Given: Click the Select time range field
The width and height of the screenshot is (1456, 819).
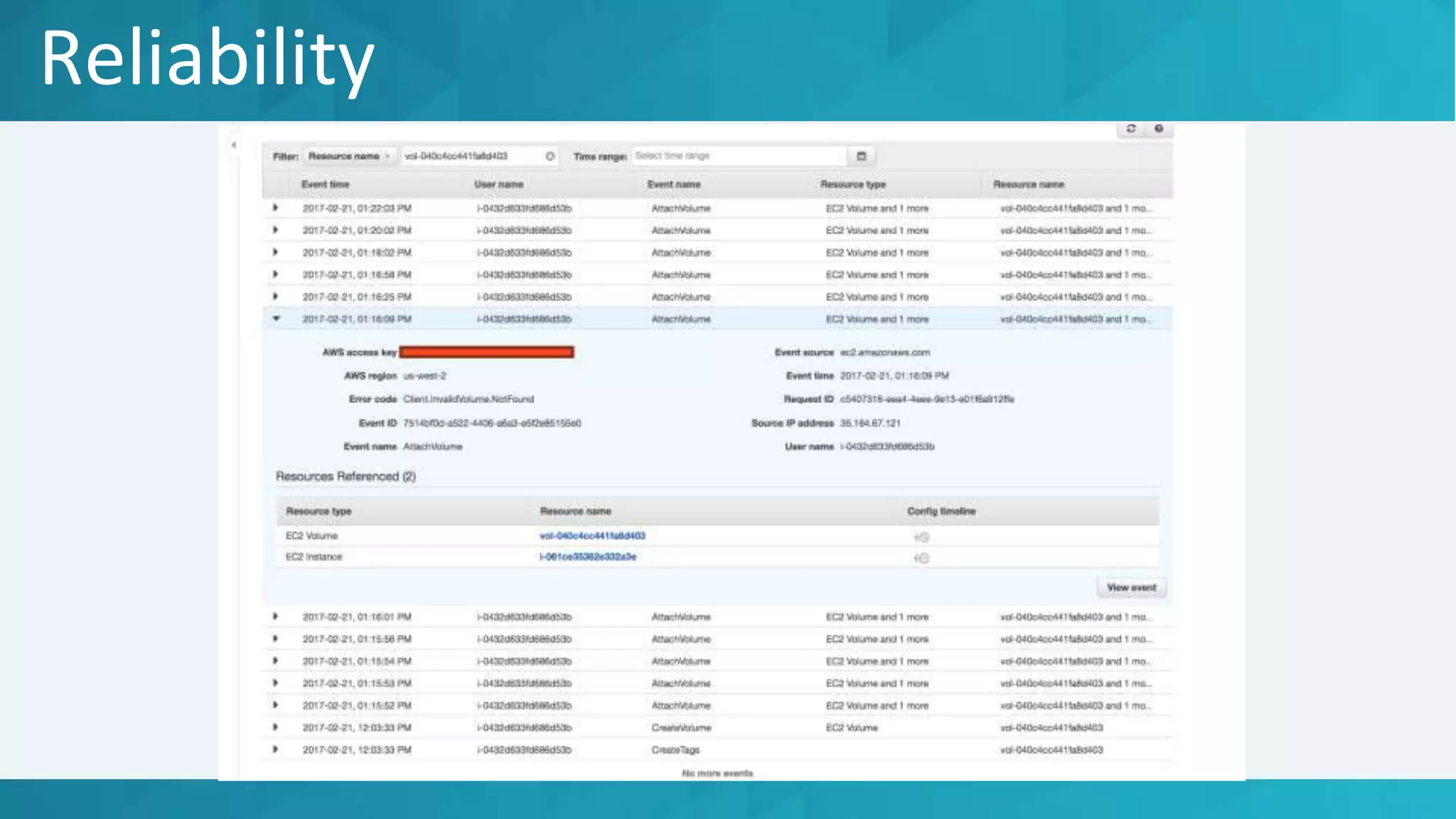Looking at the screenshot, I should (739, 156).
